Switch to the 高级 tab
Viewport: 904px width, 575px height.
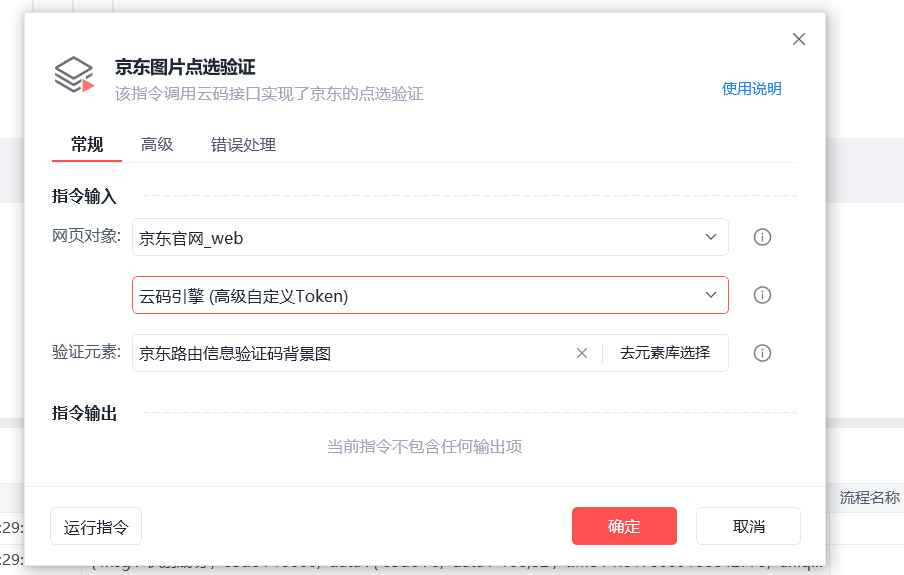point(157,144)
